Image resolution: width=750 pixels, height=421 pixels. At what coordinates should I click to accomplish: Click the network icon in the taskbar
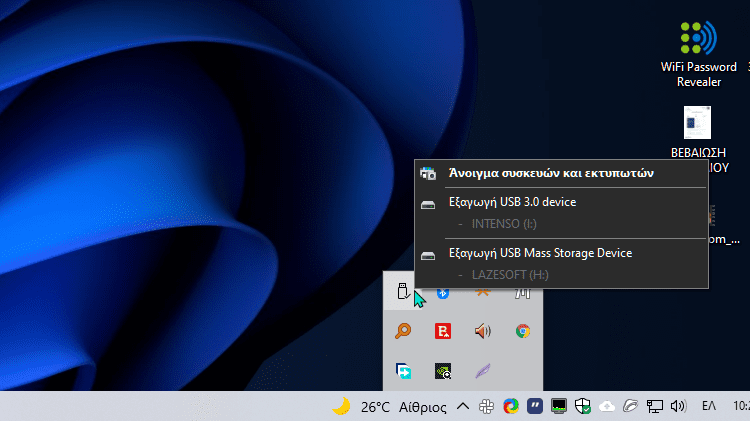pyautogui.click(x=655, y=406)
